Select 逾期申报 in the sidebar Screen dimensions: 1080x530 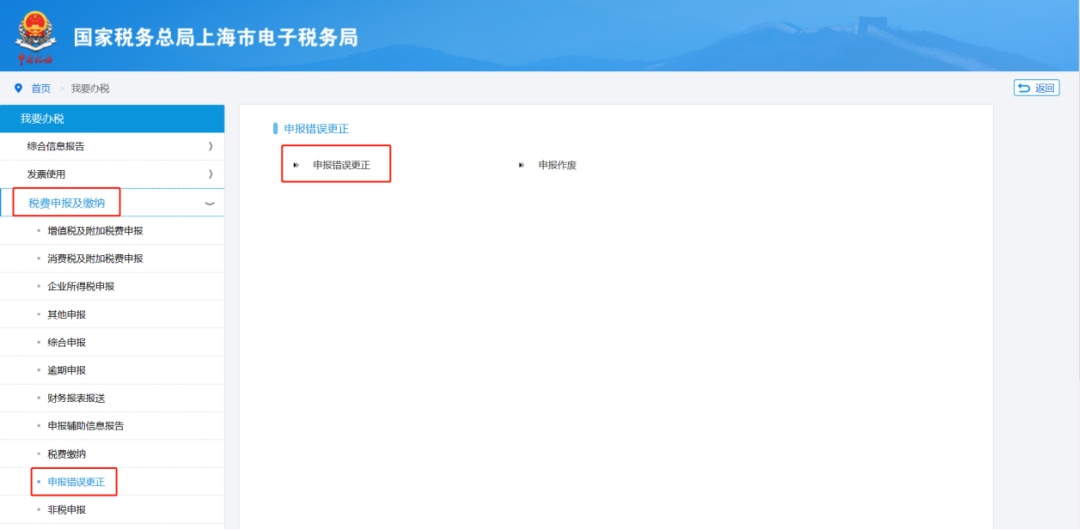[x=67, y=370]
